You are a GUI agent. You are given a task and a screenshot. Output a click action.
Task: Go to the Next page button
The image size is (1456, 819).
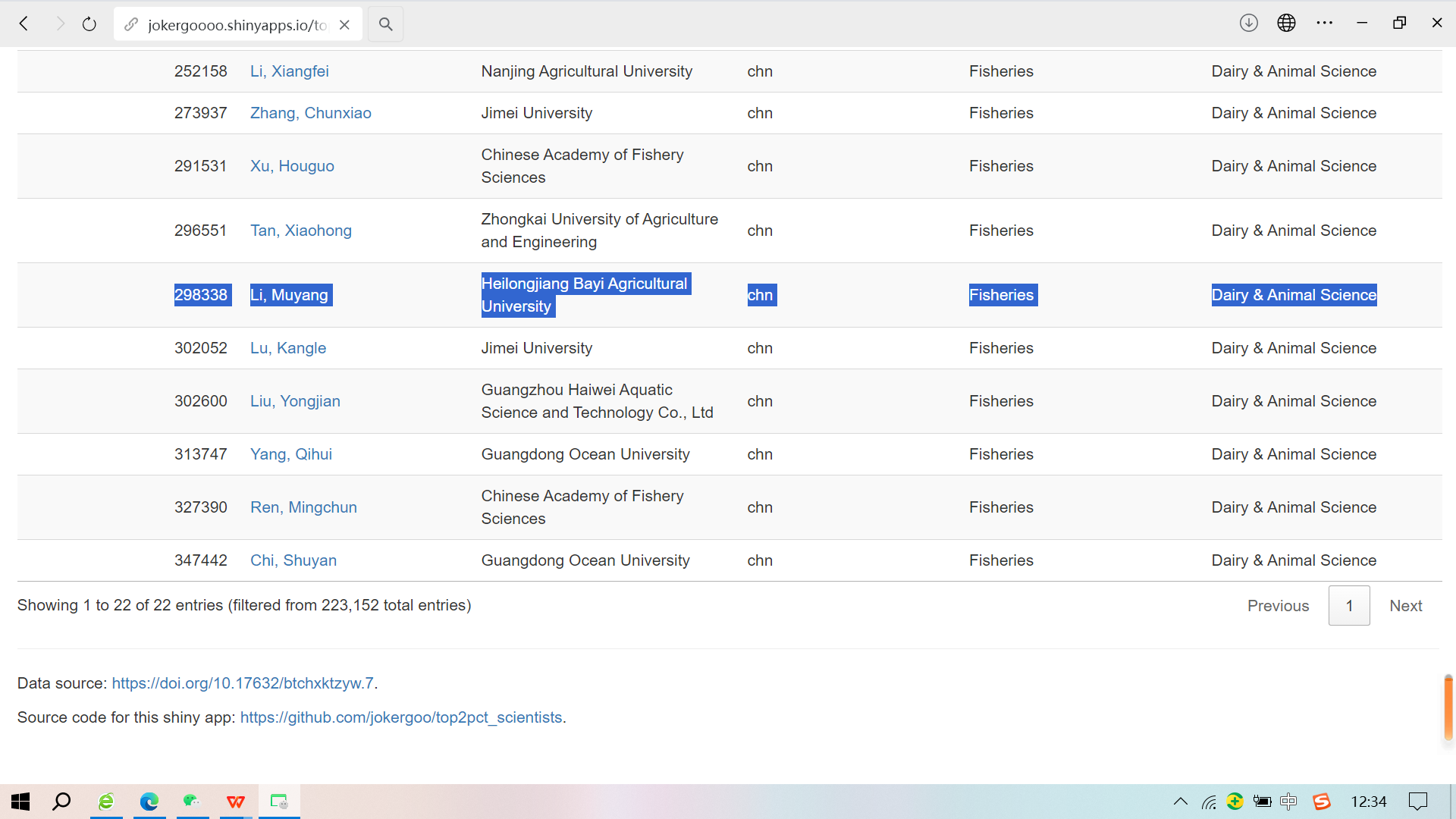(1405, 606)
